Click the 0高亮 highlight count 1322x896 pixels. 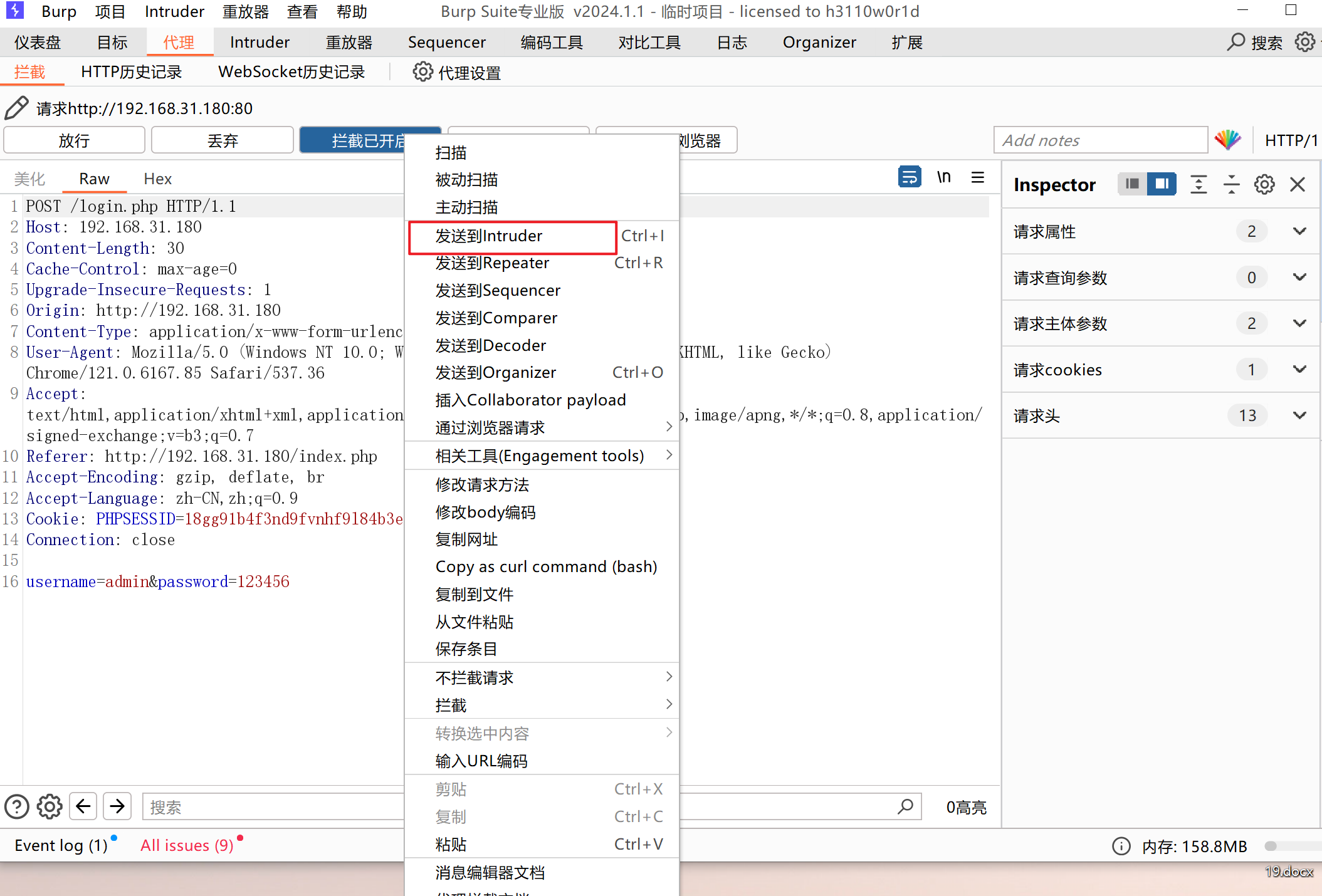point(966,807)
